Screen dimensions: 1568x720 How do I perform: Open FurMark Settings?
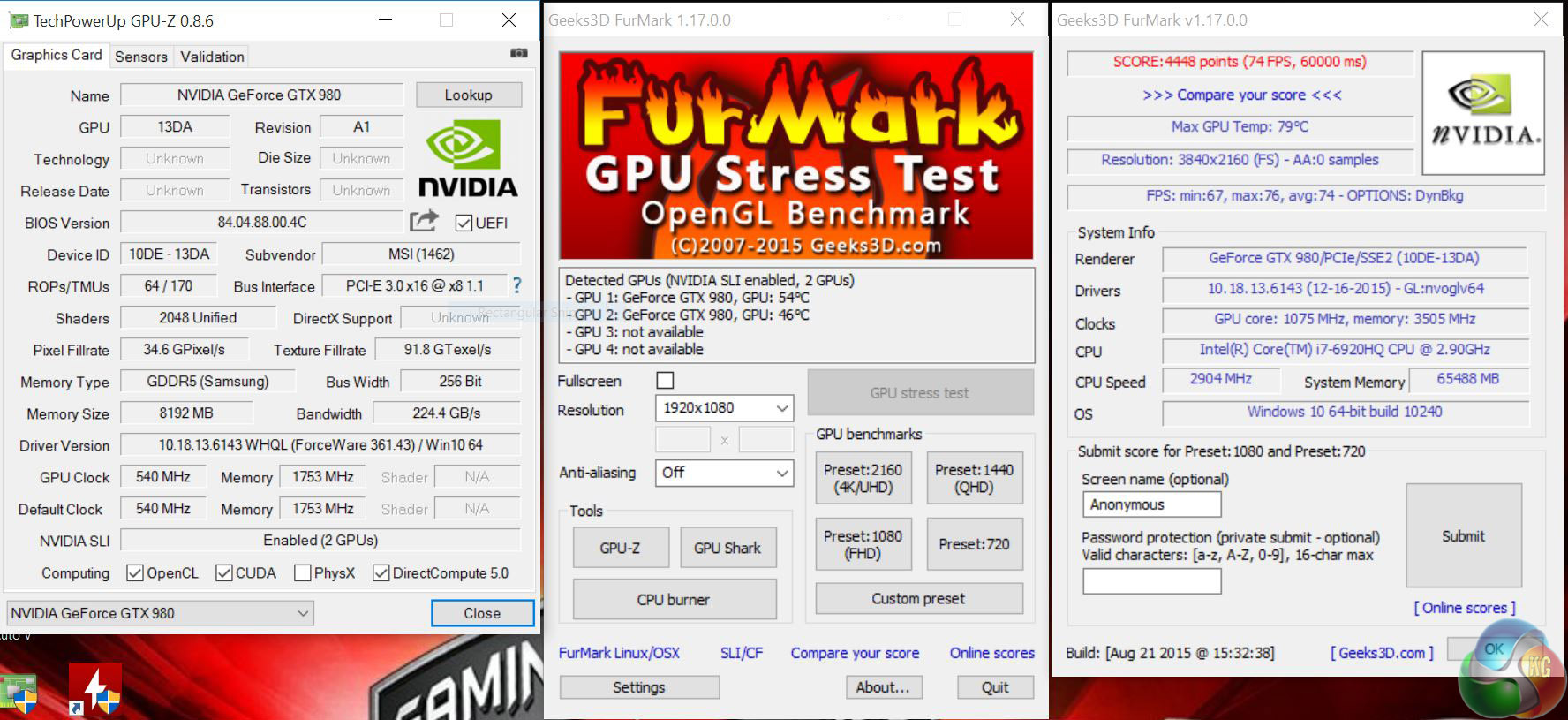click(x=639, y=687)
